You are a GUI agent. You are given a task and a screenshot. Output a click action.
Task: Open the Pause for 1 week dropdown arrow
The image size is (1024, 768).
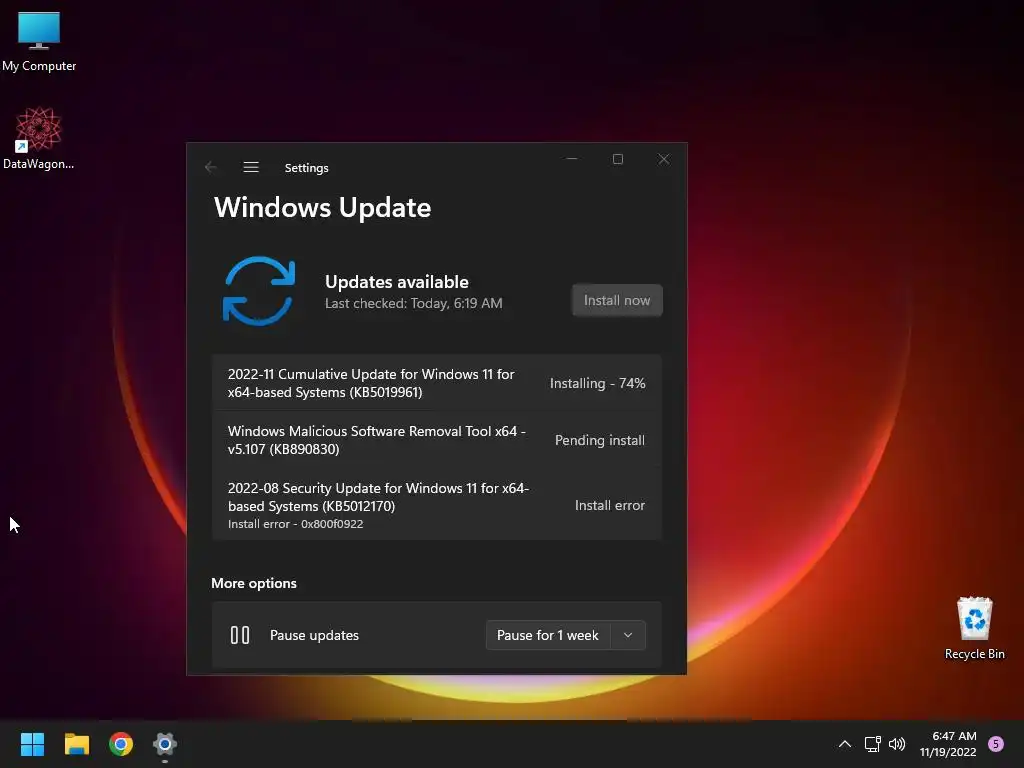click(628, 635)
